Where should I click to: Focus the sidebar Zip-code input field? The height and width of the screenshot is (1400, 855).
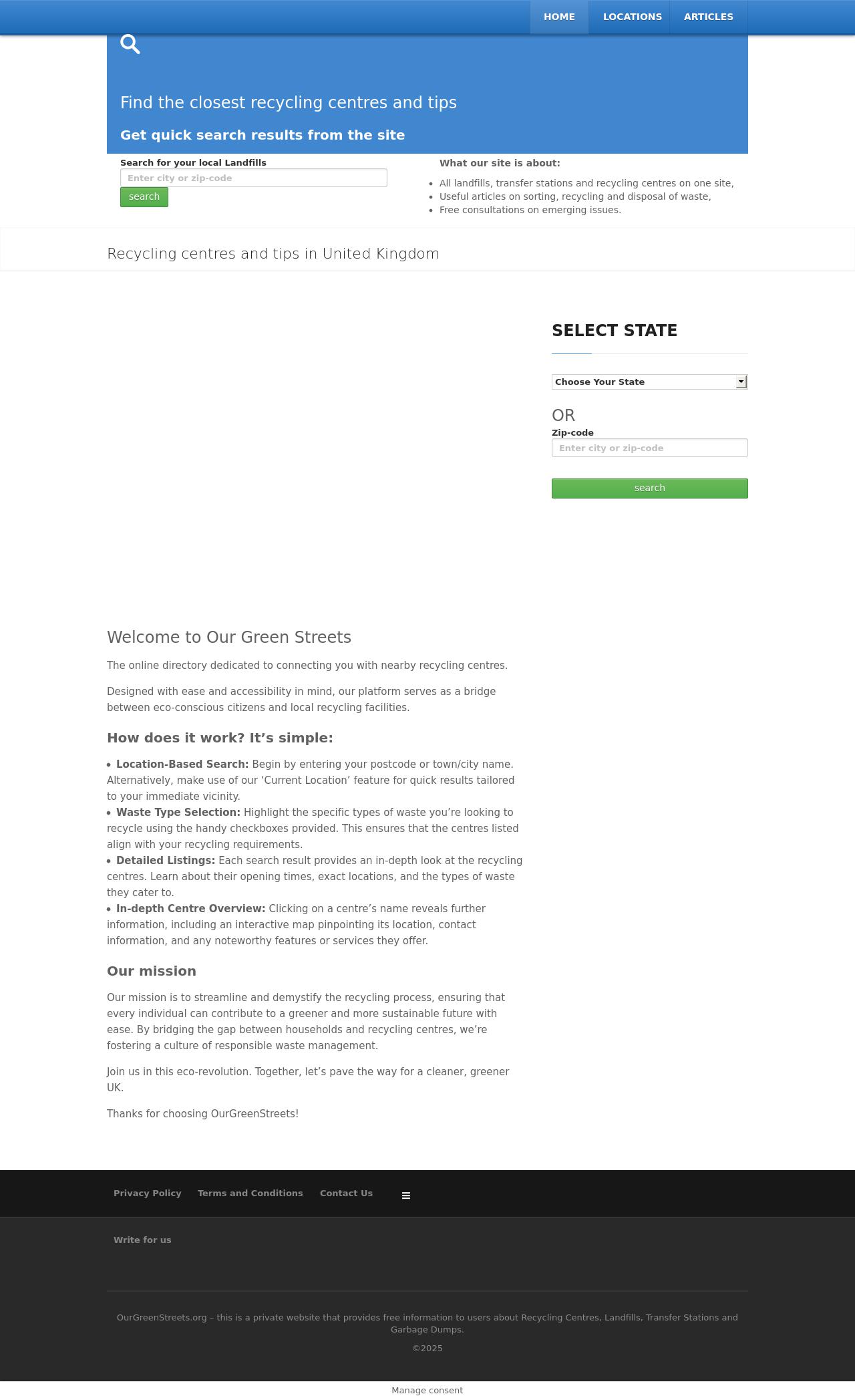click(x=649, y=448)
